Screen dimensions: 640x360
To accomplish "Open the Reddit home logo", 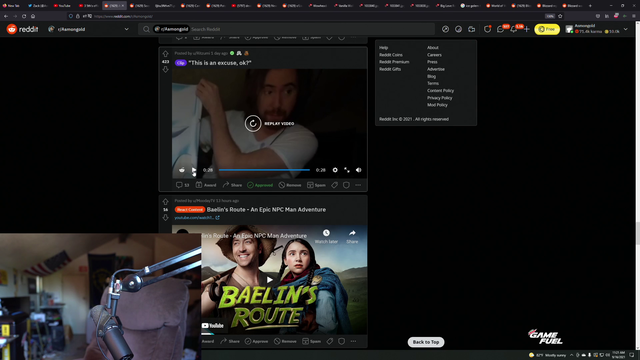I will [22, 29].
